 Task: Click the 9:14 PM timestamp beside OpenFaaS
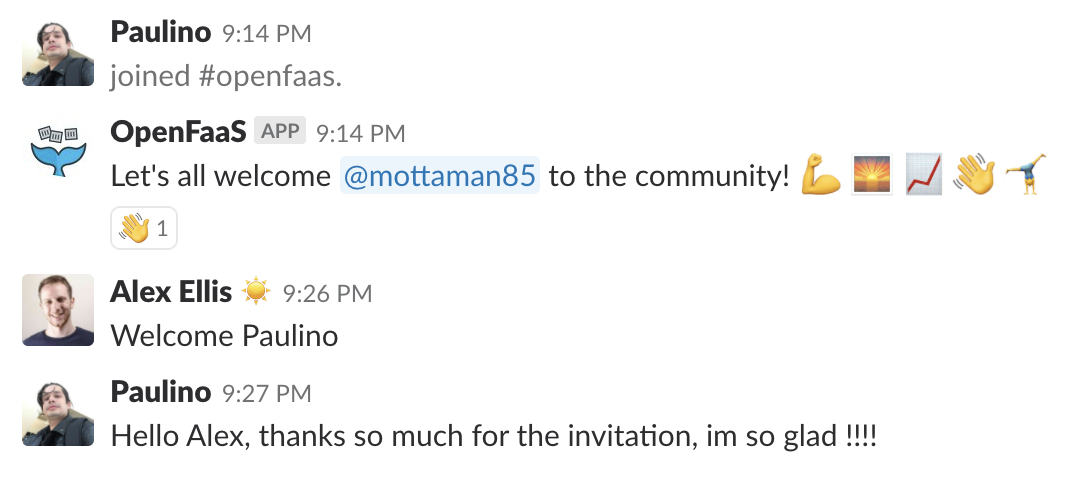[361, 134]
